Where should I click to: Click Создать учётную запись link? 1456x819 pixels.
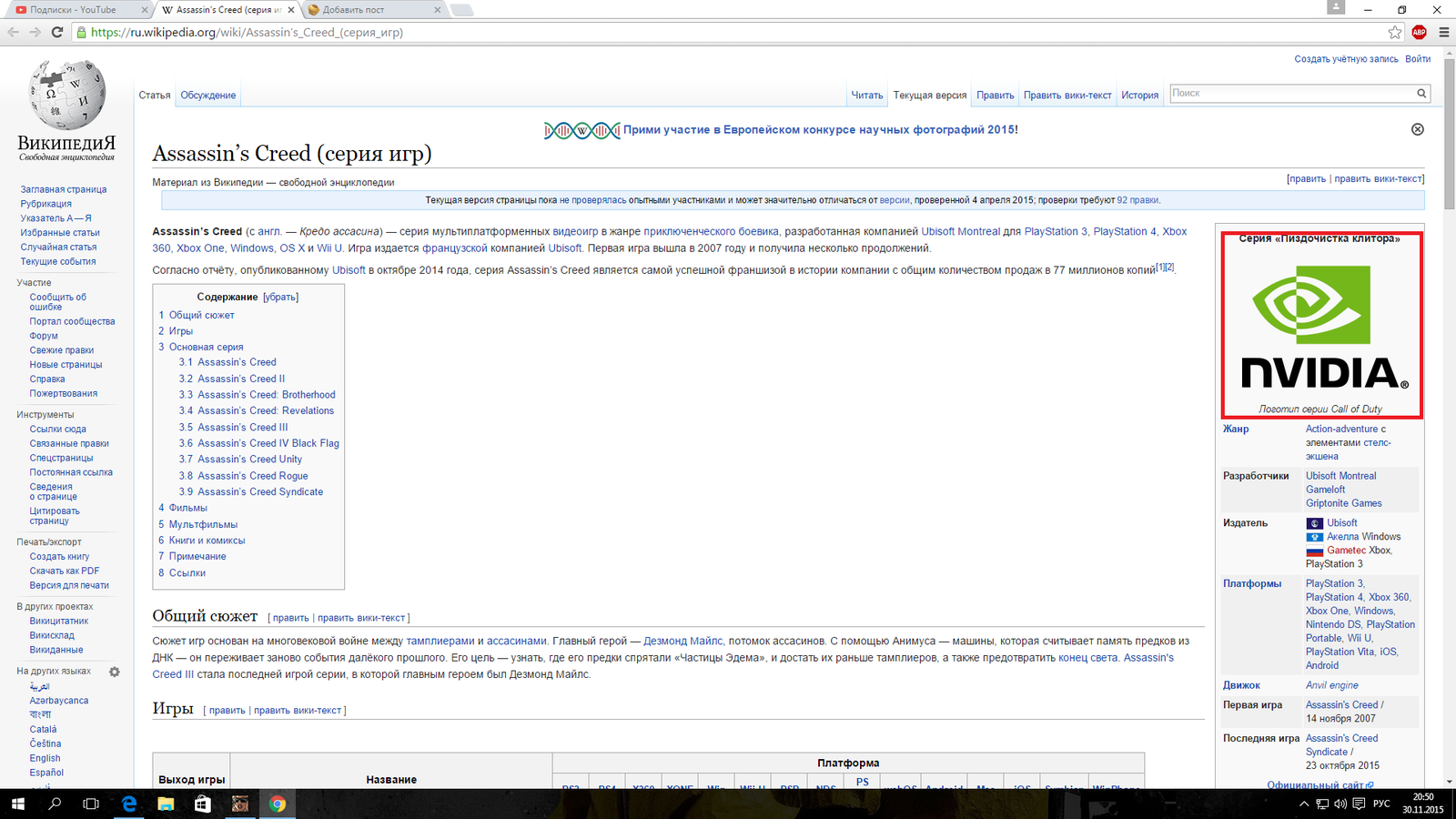1346,59
